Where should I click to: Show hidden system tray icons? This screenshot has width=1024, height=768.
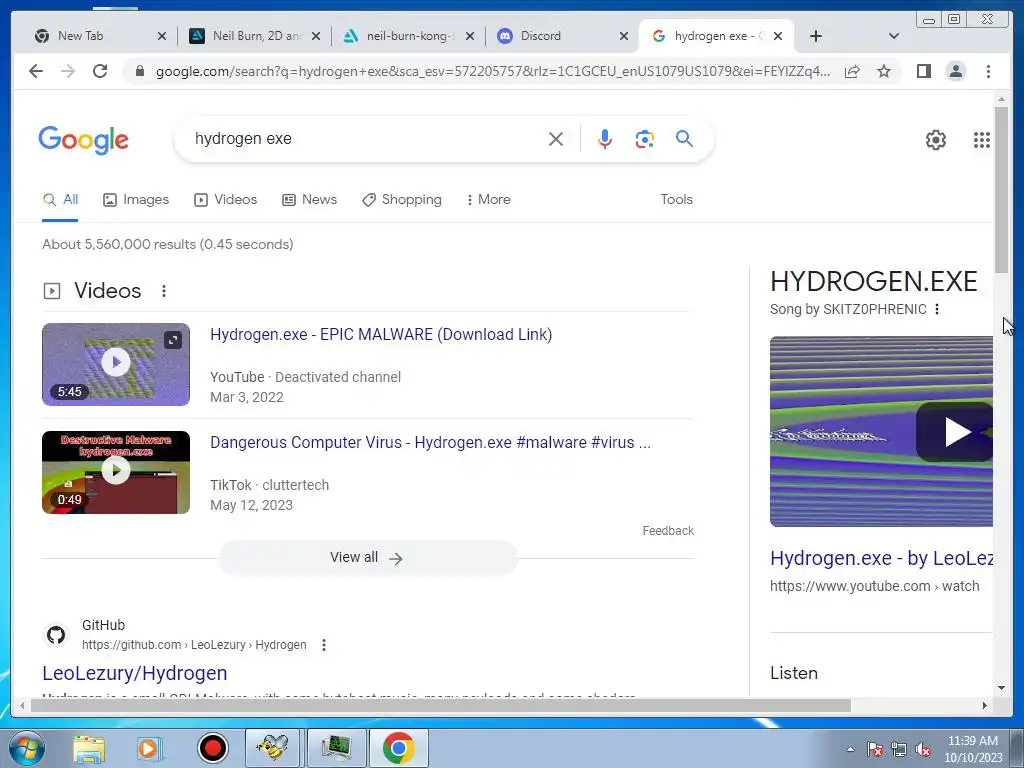click(850, 750)
